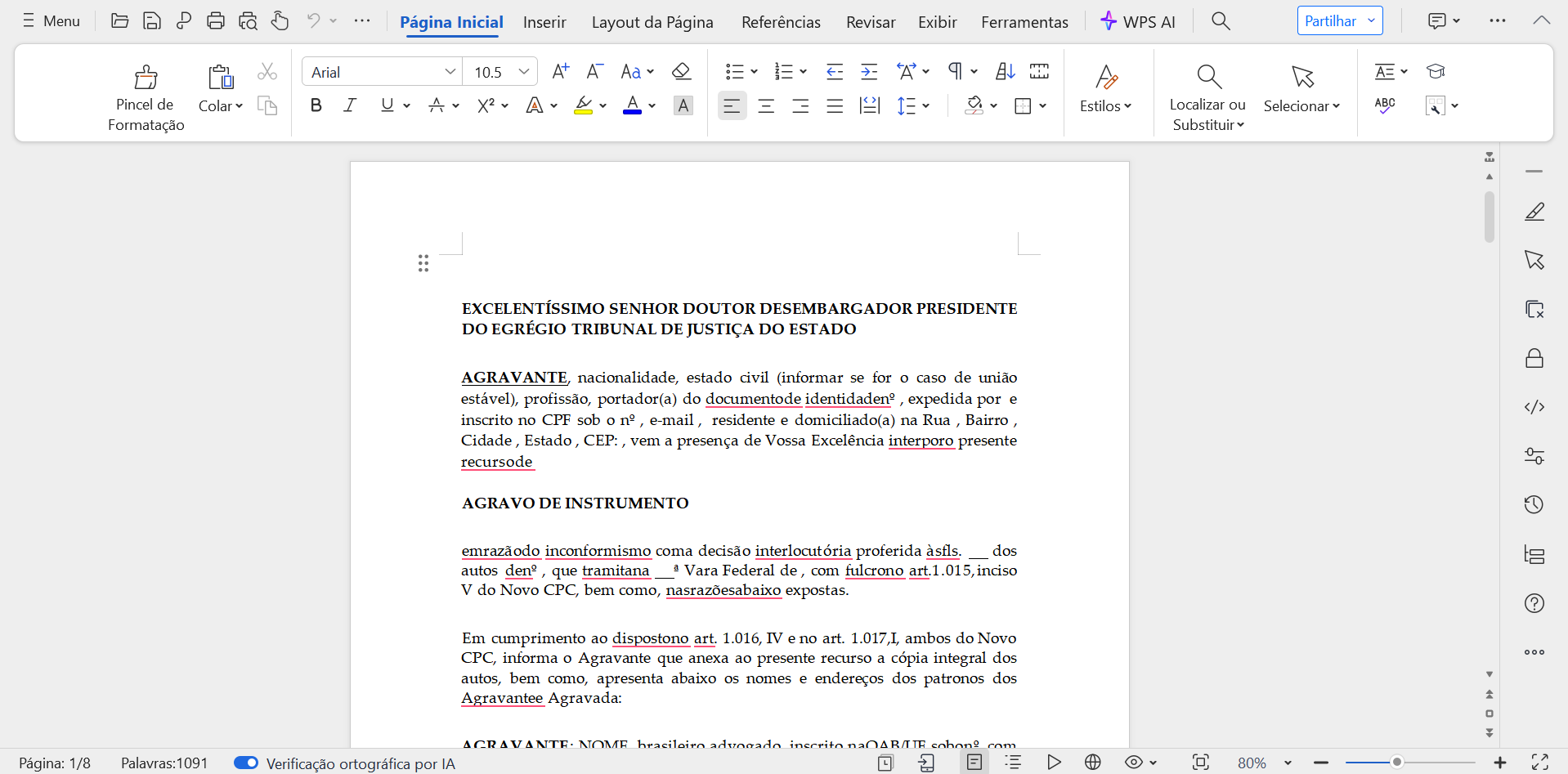Open Print Preview icon
Viewport: 1568px width, 774px height.
click(x=248, y=21)
